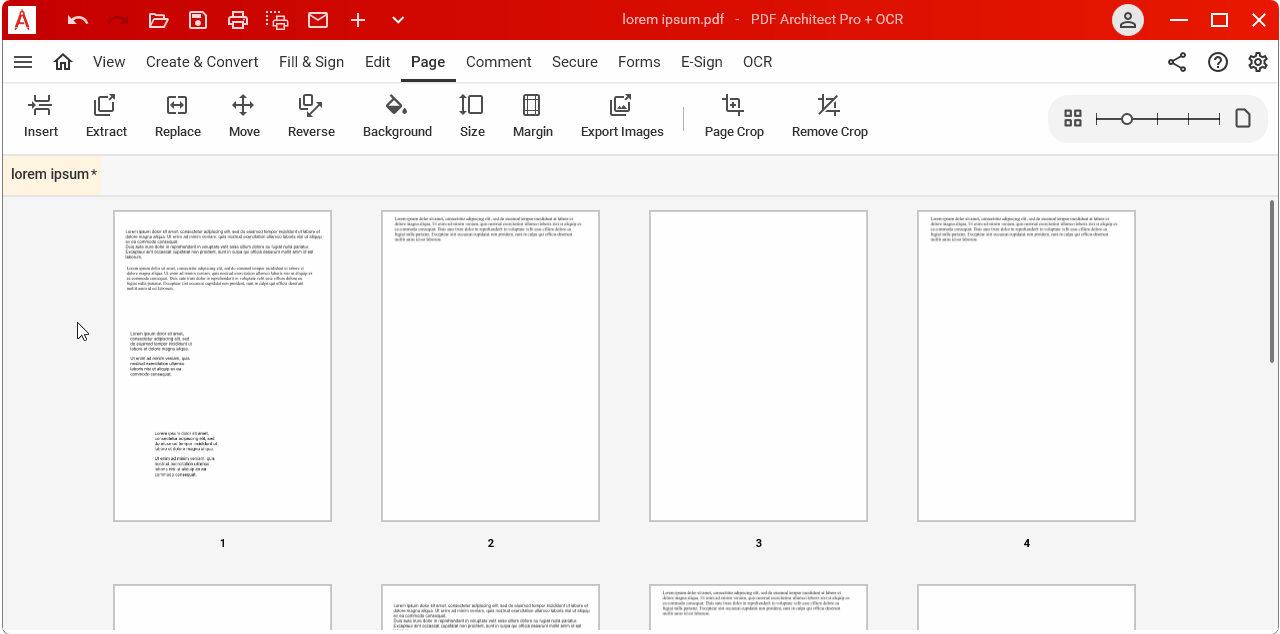This screenshot has height=634, width=1280.
Task: Click the Reverse pages tool
Action: tap(311, 117)
